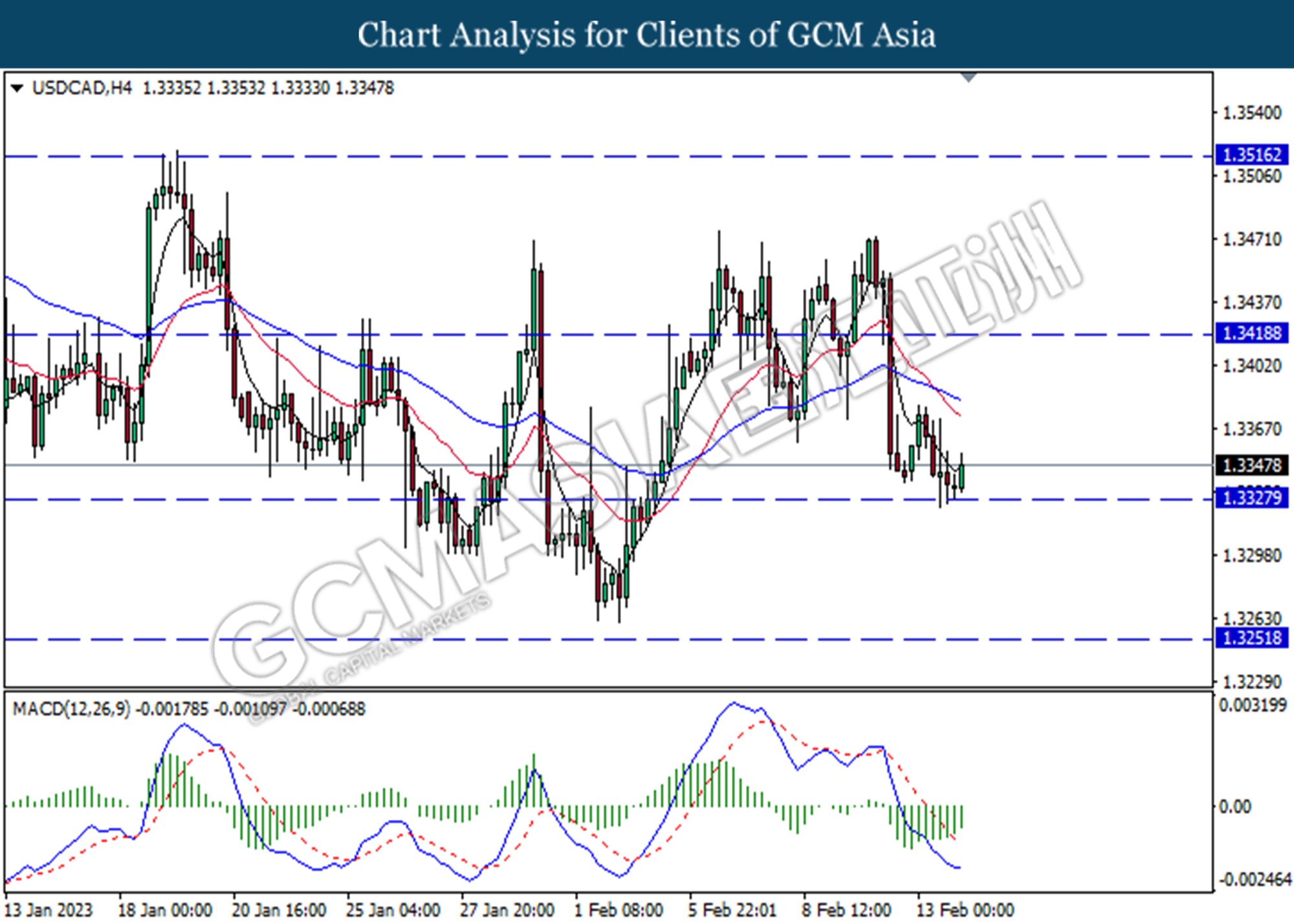Click the 1.34370 price axis value

pos(1252,303)
